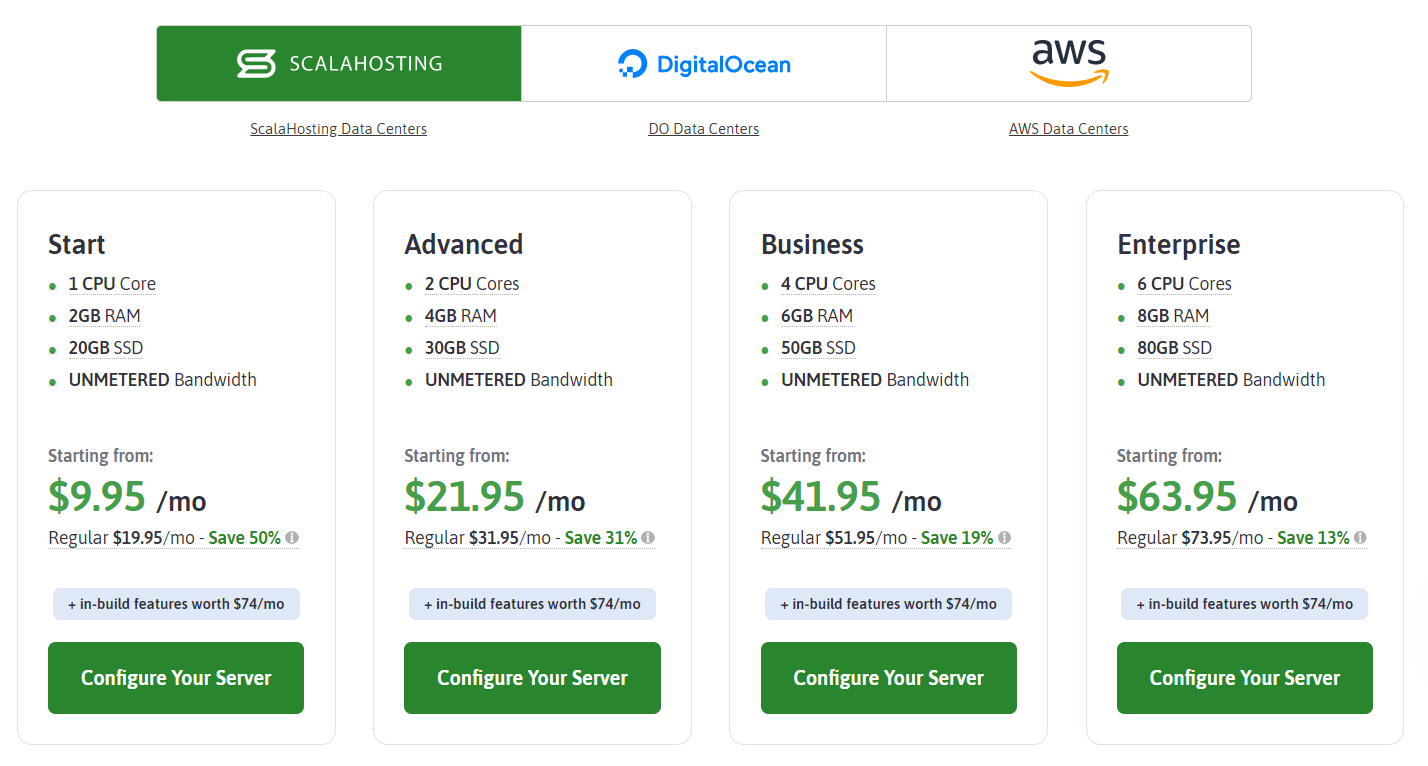The image size is (1428, 766).
Task: Click 50GB SSD in Business plan
Action: coord(818,348)
